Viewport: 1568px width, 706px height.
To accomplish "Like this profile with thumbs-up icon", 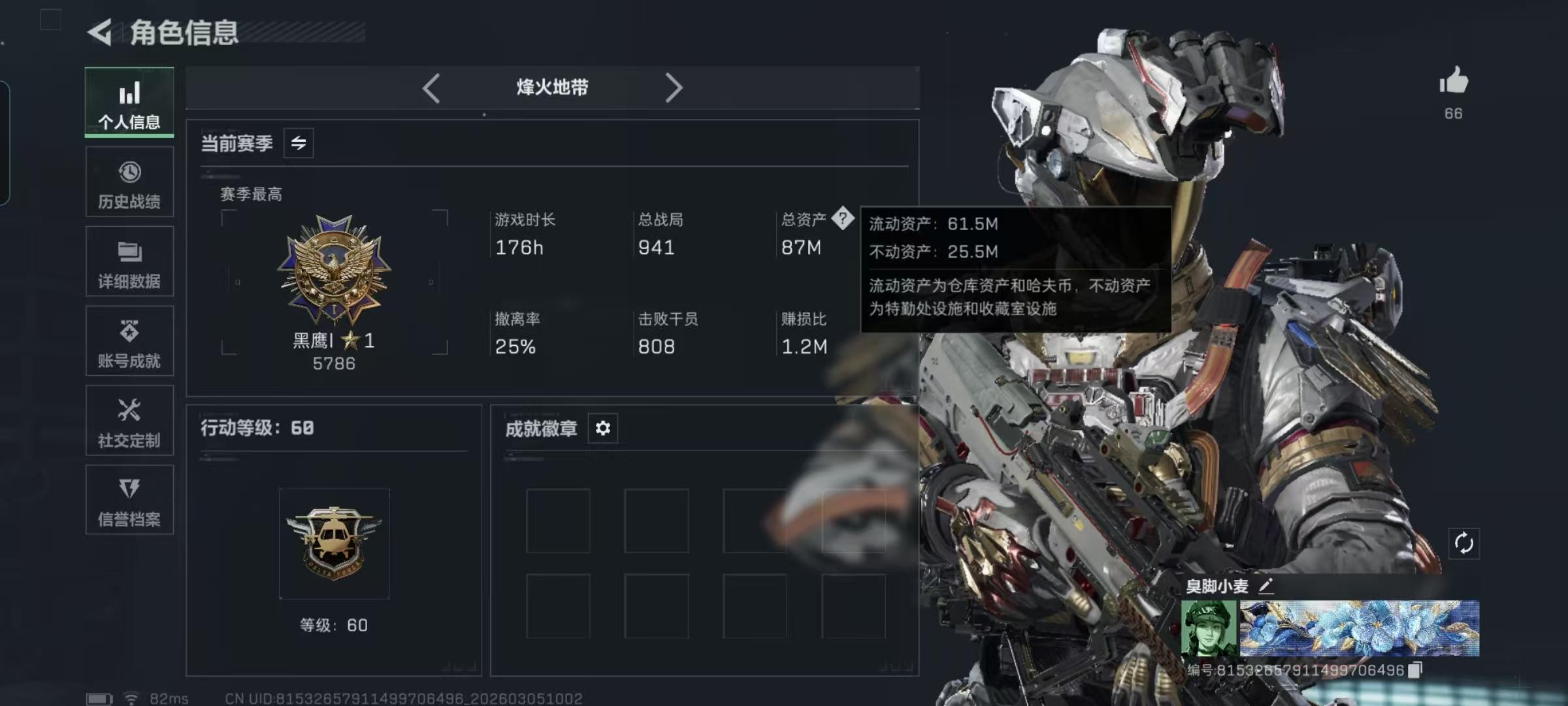I will [1454, 82].
